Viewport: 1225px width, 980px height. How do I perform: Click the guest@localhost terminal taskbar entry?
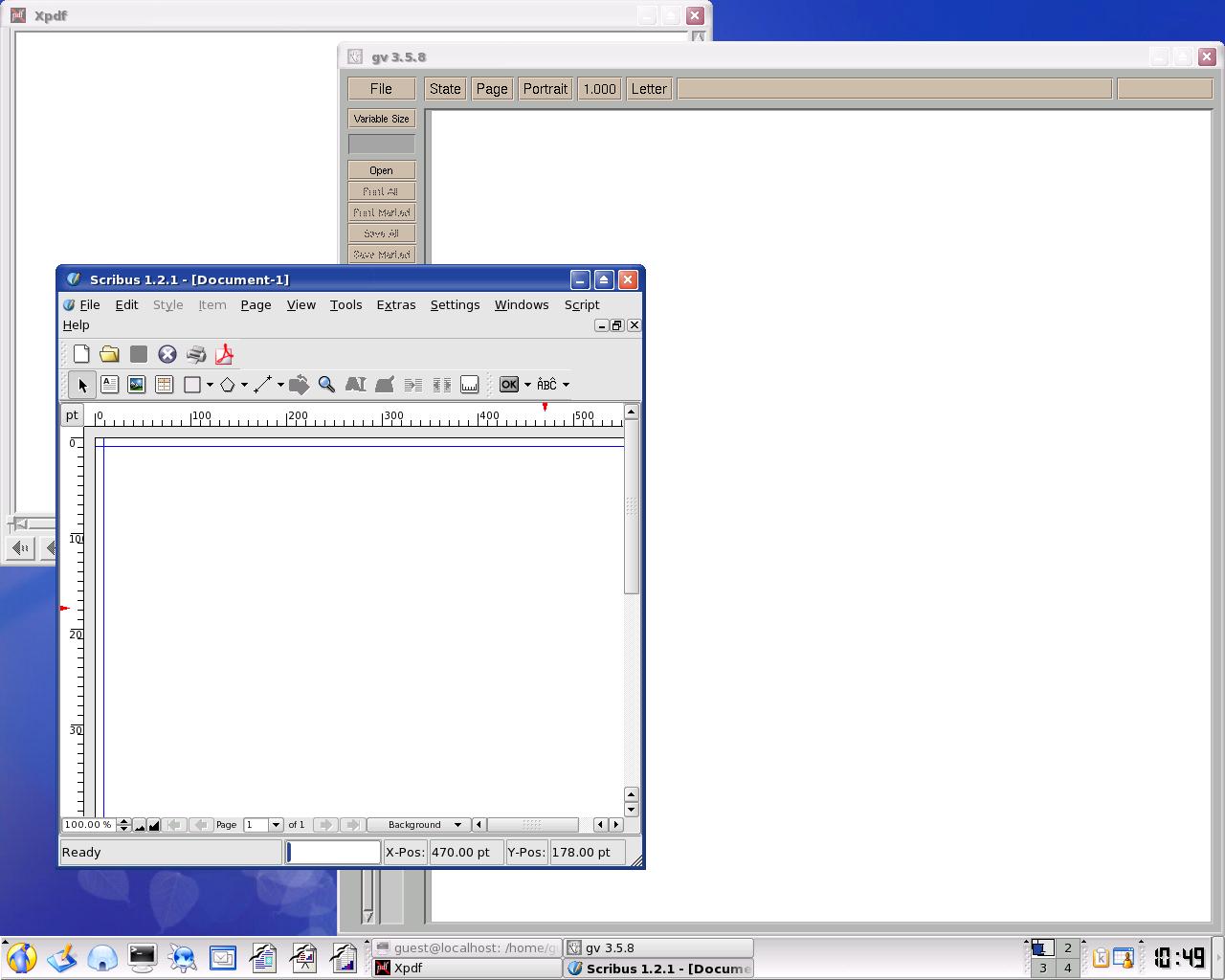pos(467,947)
